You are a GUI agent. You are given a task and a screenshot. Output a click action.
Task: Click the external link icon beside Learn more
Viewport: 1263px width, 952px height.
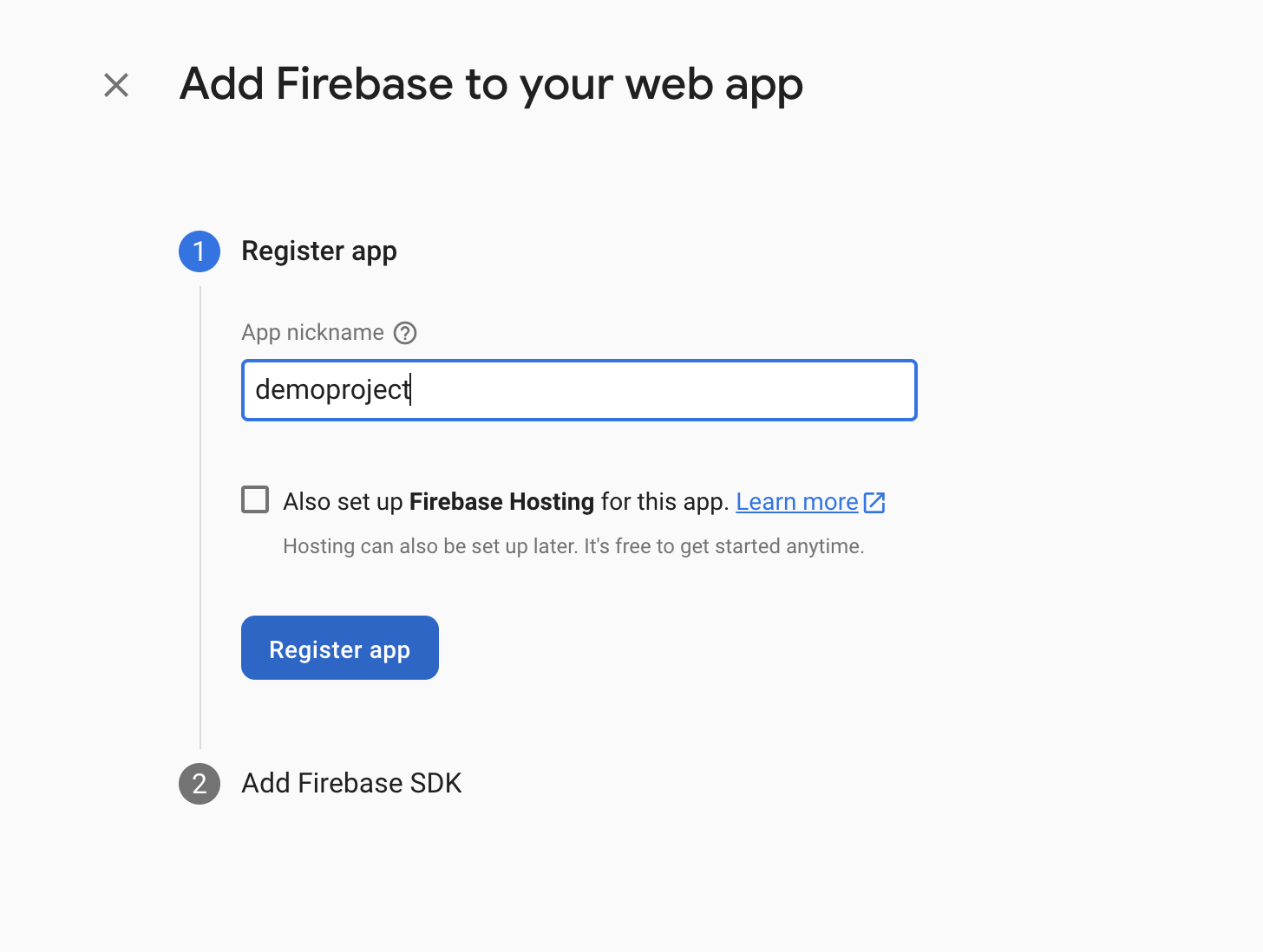874,503
